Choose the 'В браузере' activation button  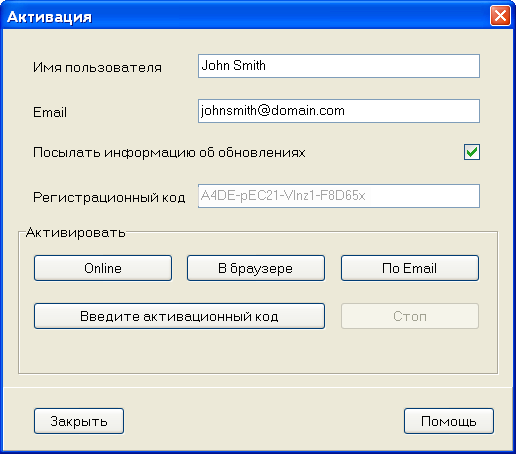click(x=256, y=268)
